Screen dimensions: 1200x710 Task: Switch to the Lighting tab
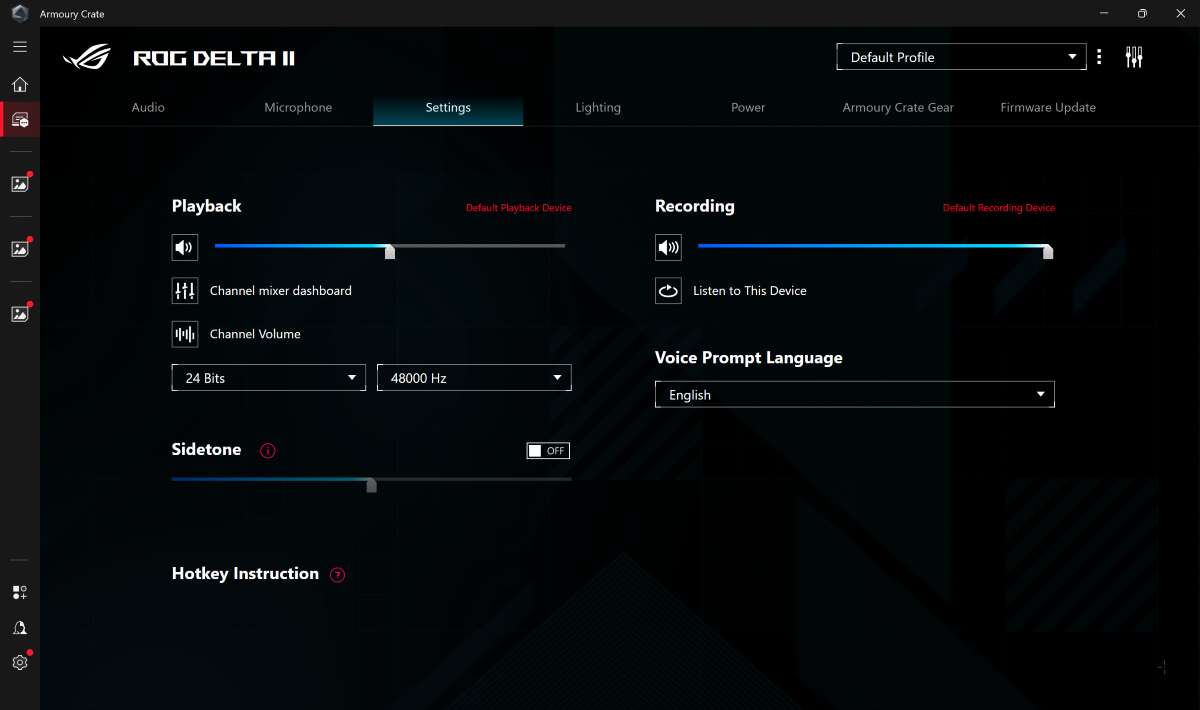coord(598,108)
